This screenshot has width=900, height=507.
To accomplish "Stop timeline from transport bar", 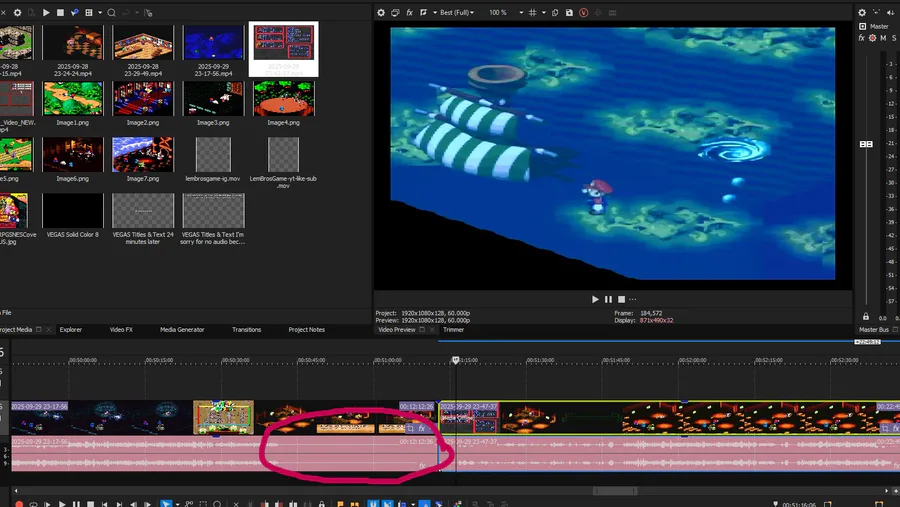I will tap(91, 504).
